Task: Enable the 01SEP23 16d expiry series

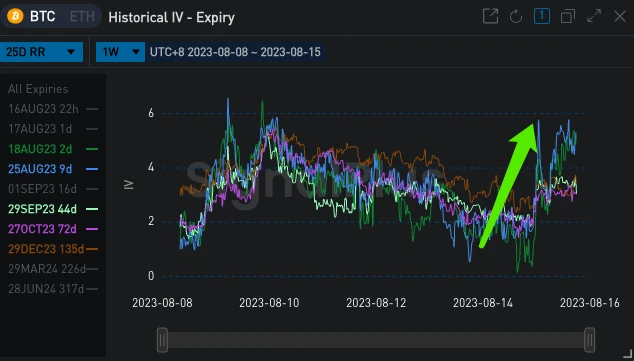Action: (x=53, y=189)
